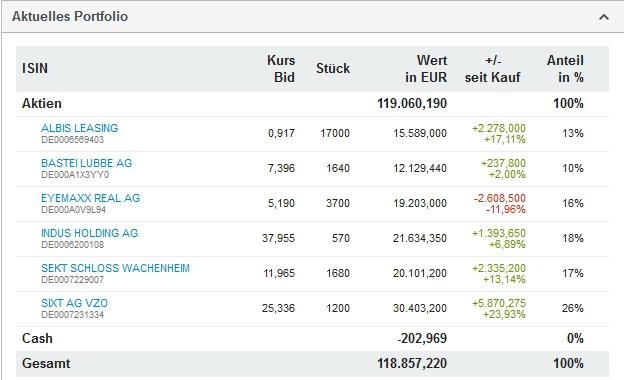The height and width of the screenshot is (380, 624).
Task: Click the Gesamt value 118.857,220
Action: tap(412, 363)
